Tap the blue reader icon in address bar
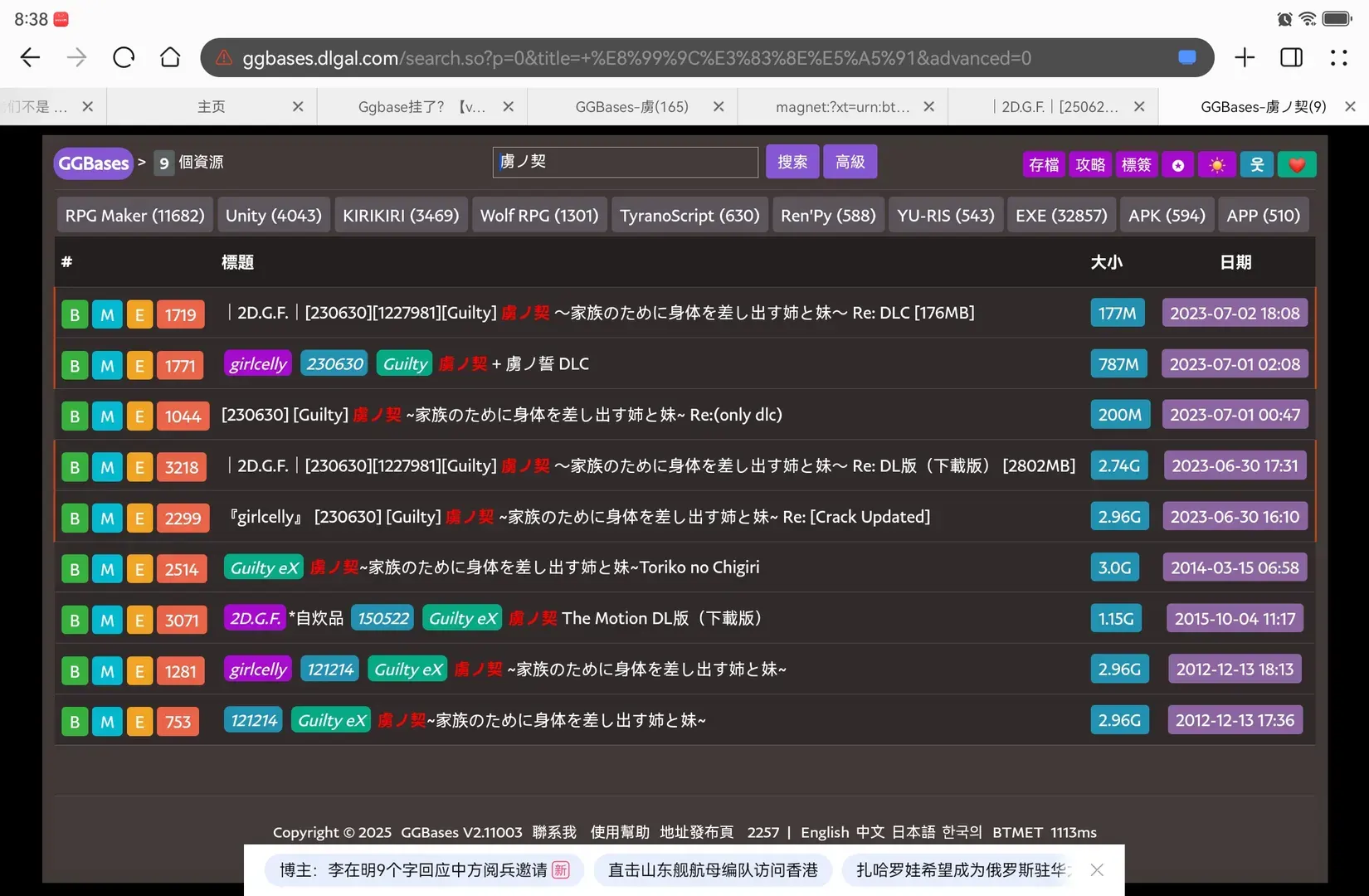The height and width of the screenshot is (896, 1369). click(x=1187, y=57)
